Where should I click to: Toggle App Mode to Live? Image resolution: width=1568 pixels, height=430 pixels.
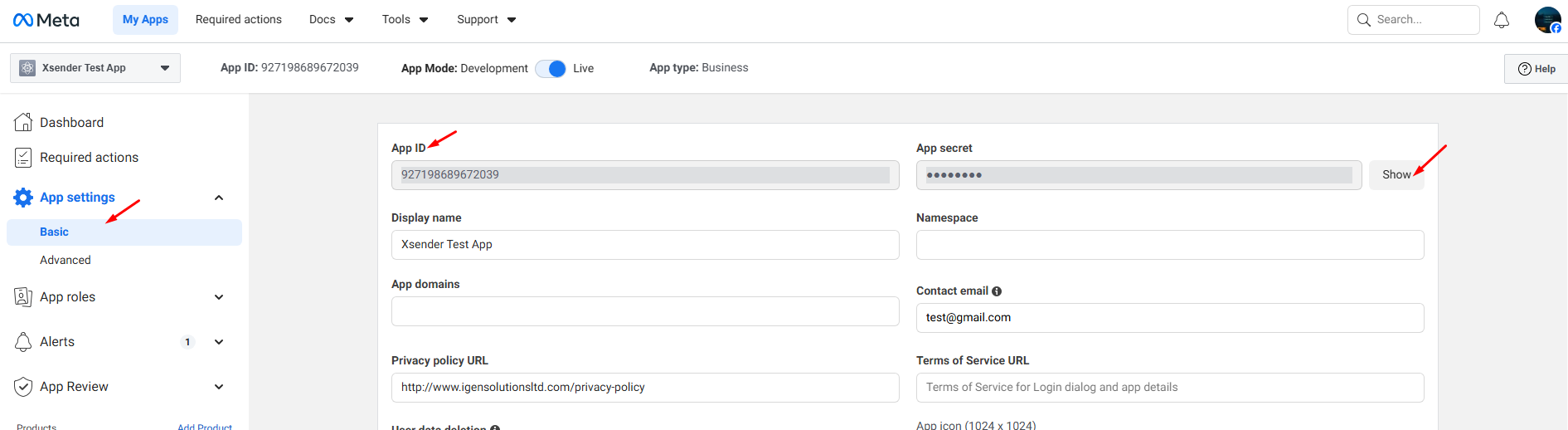(x=551, y=69)
